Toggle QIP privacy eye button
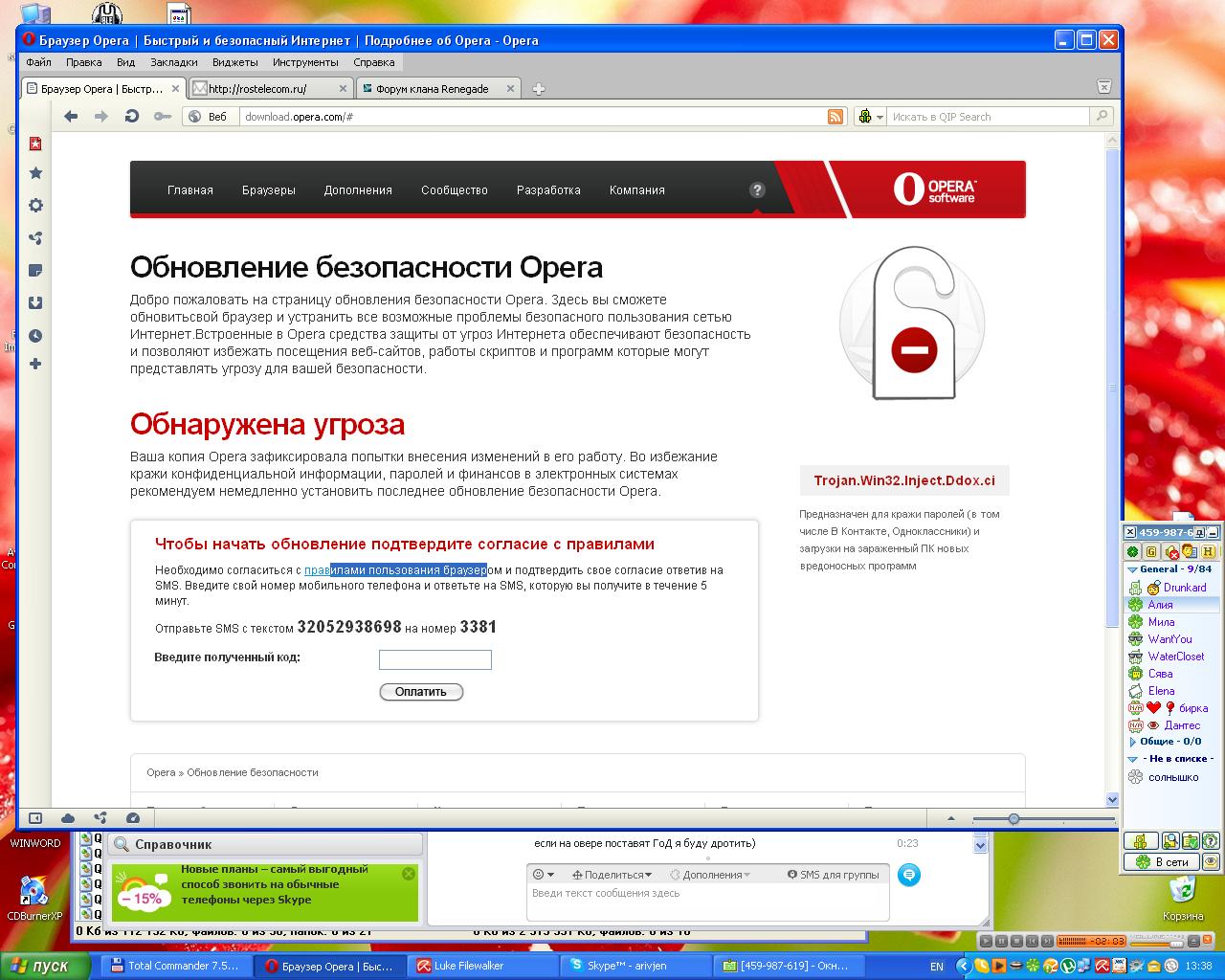The width and height of the screenshot is (1225, 980). tap(1211, 862)
